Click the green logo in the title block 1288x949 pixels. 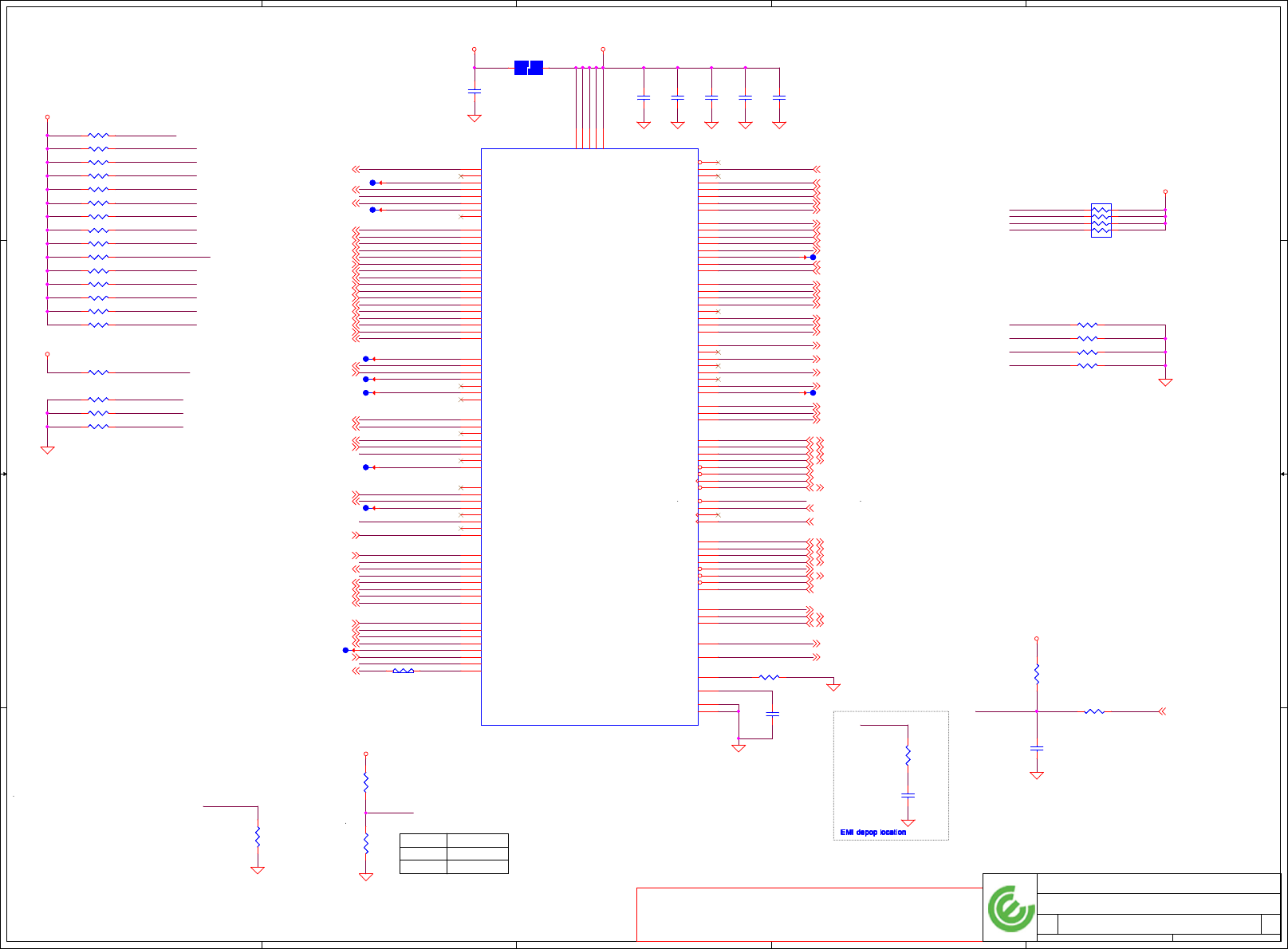(1011, 908)
